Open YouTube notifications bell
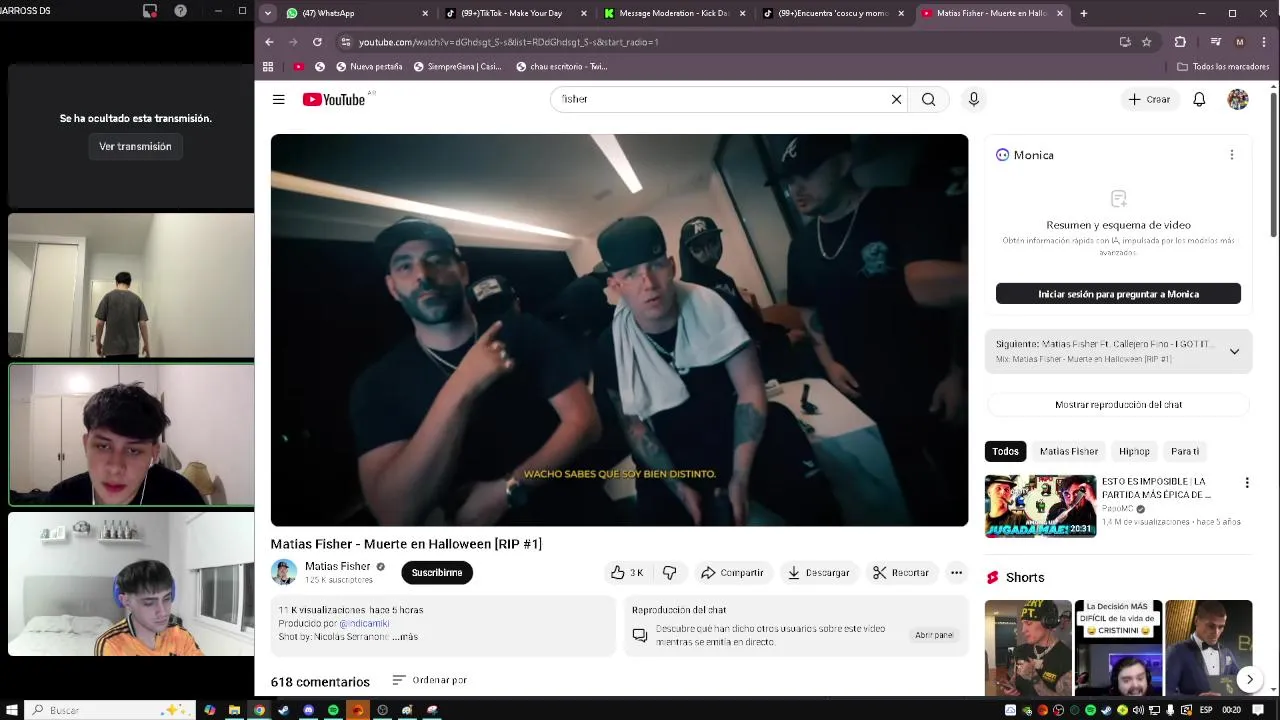 (x=1199, y=99)
